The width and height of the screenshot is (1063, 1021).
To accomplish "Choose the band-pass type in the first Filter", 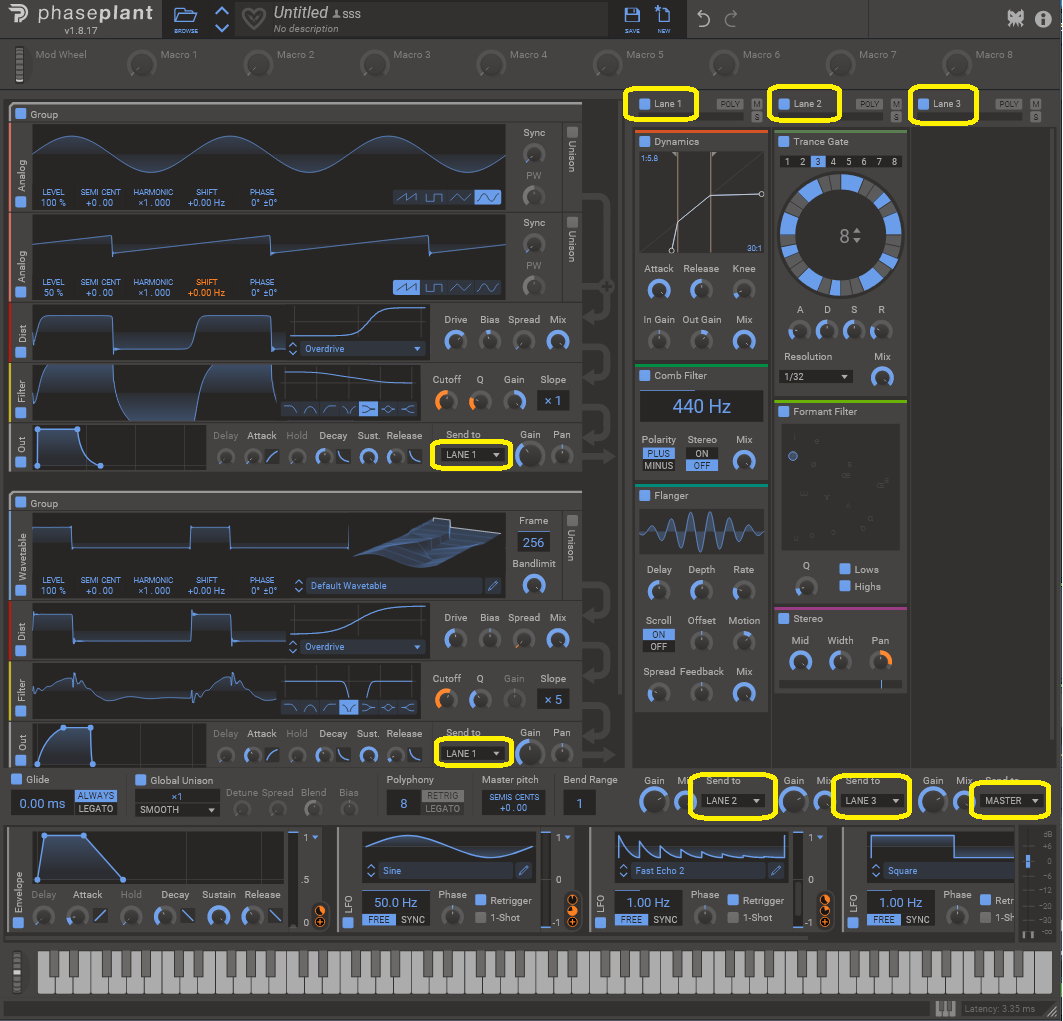I will pos(310,409).
